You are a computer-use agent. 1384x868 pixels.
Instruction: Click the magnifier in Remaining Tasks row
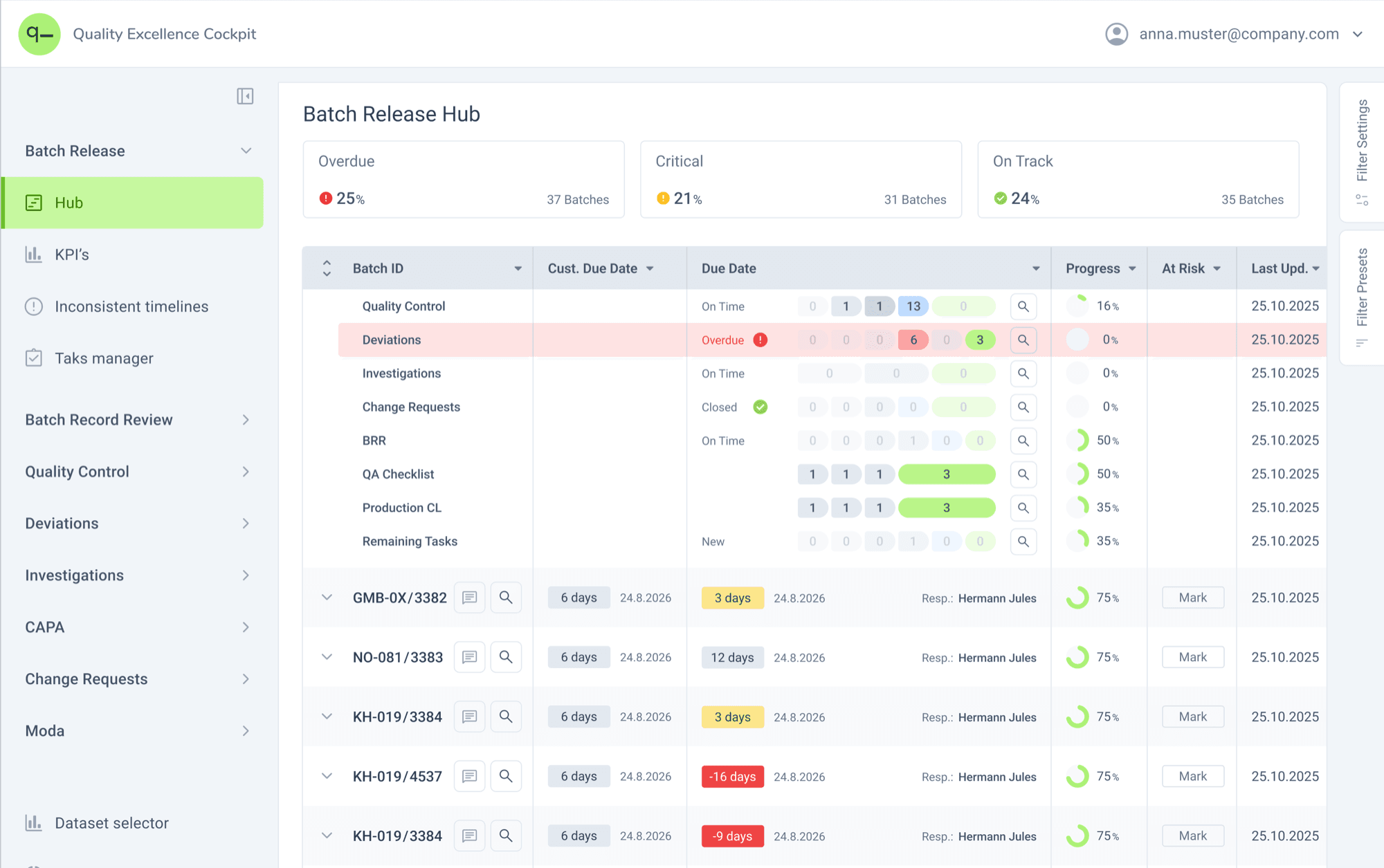1023,541
